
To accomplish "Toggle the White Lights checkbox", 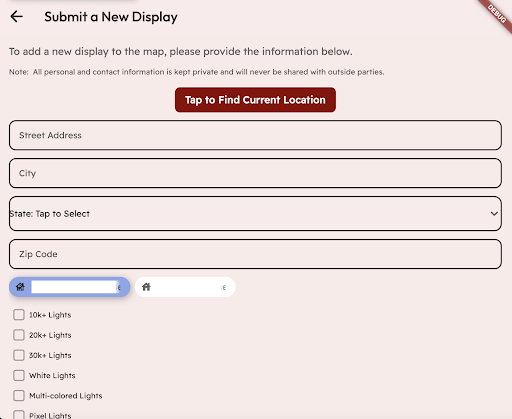I will (x=19, y=375).
